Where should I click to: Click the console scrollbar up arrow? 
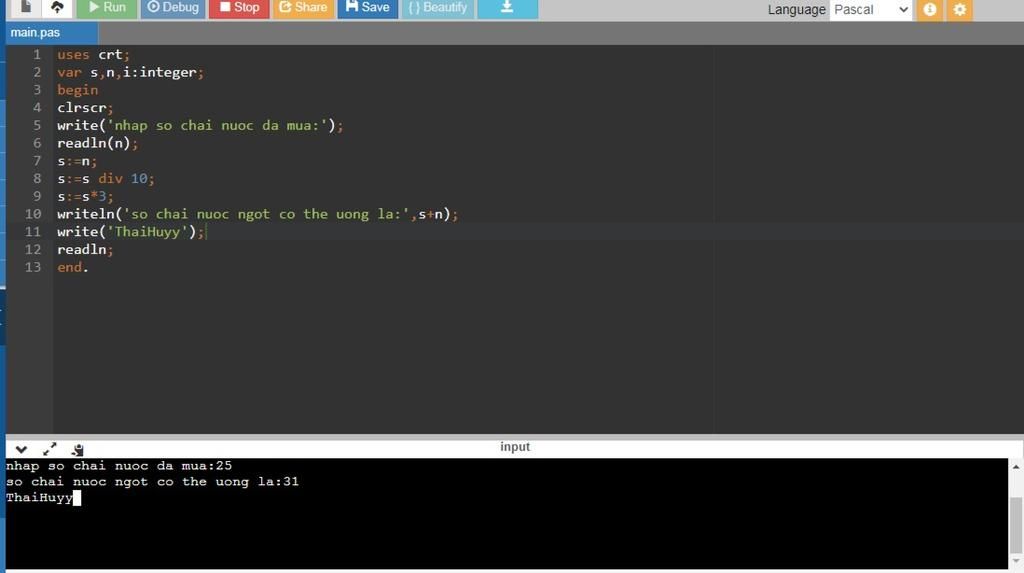pyautogui.click(x=1016, y=467)
